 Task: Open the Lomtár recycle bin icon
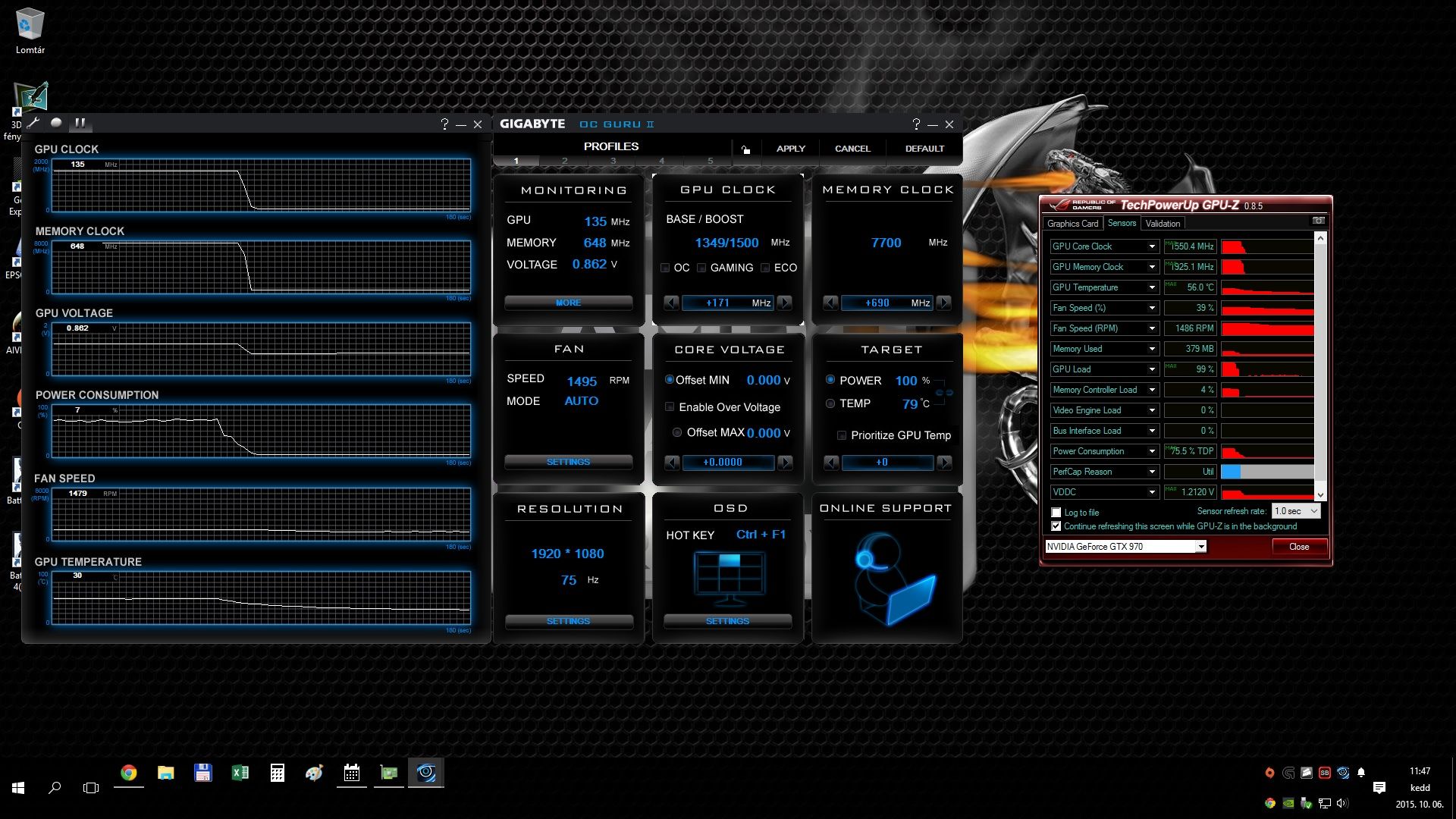(x=30, y=32)
